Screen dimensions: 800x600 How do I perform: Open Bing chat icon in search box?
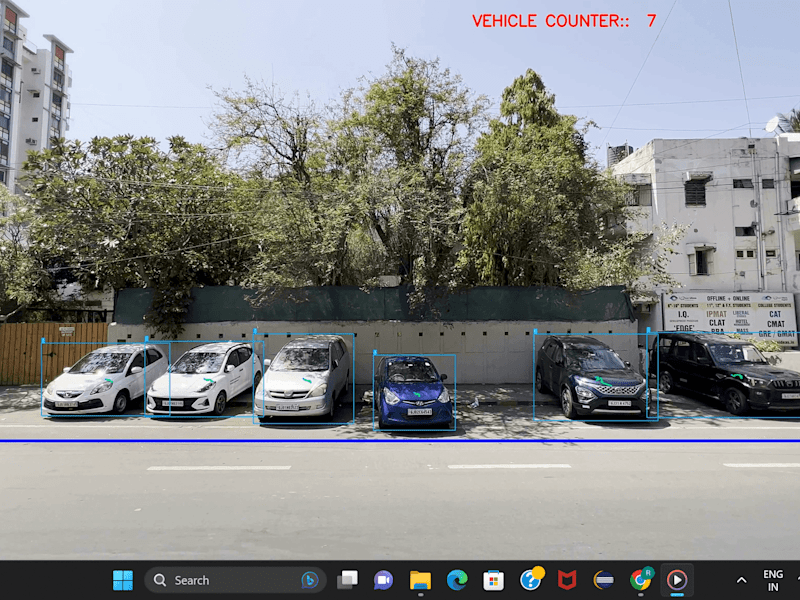click(x=310, y=580)
